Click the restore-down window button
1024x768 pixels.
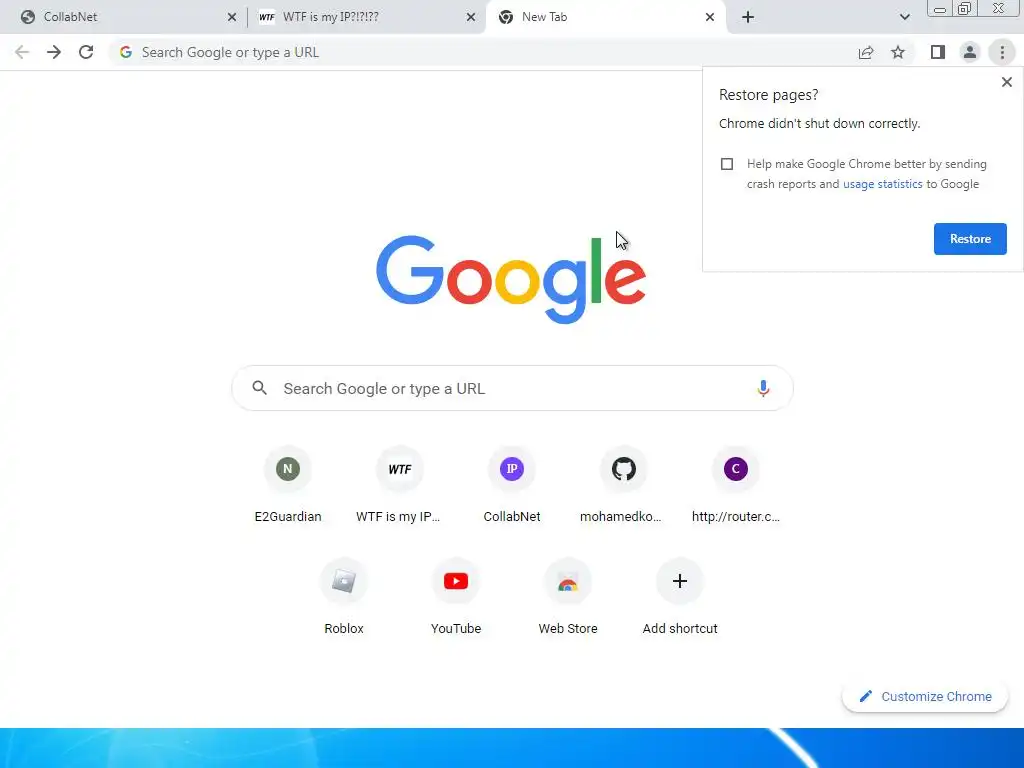(964, 8)
